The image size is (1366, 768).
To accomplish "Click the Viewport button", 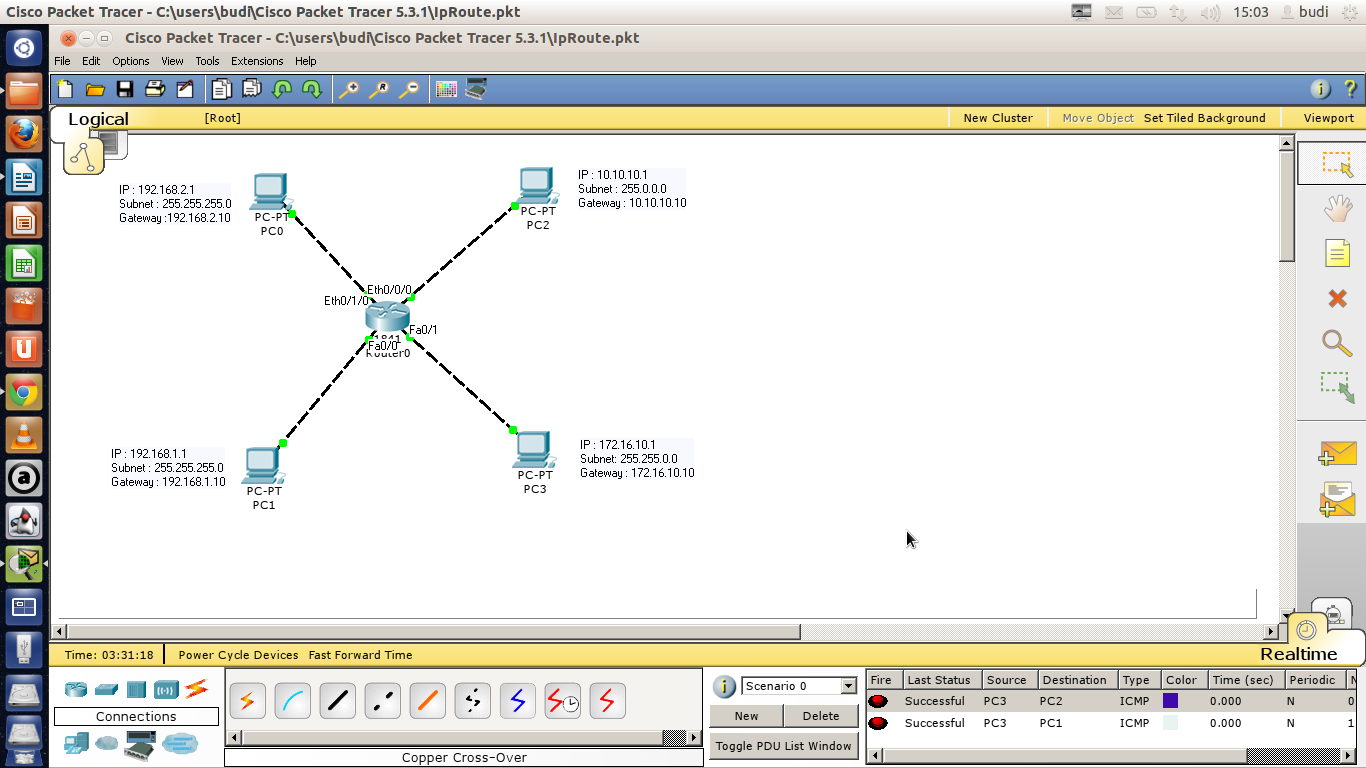I will tap(1329, 118).
